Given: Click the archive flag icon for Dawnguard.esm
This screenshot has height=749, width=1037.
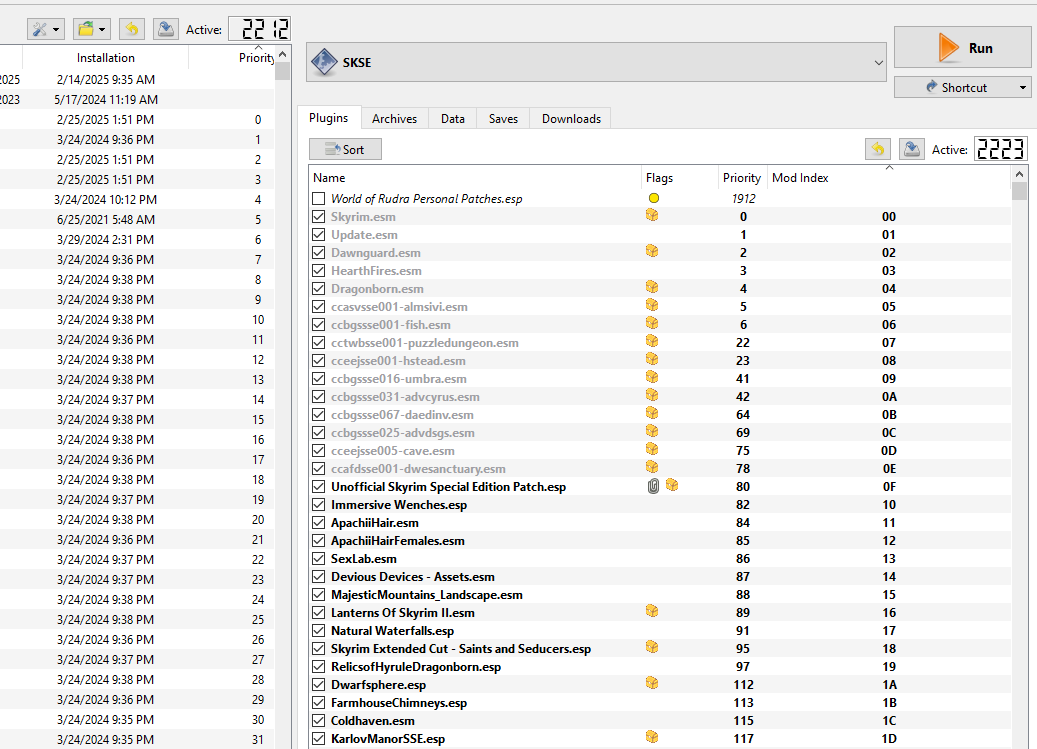Looking at the screenshot, I should [x=652, y=251].
